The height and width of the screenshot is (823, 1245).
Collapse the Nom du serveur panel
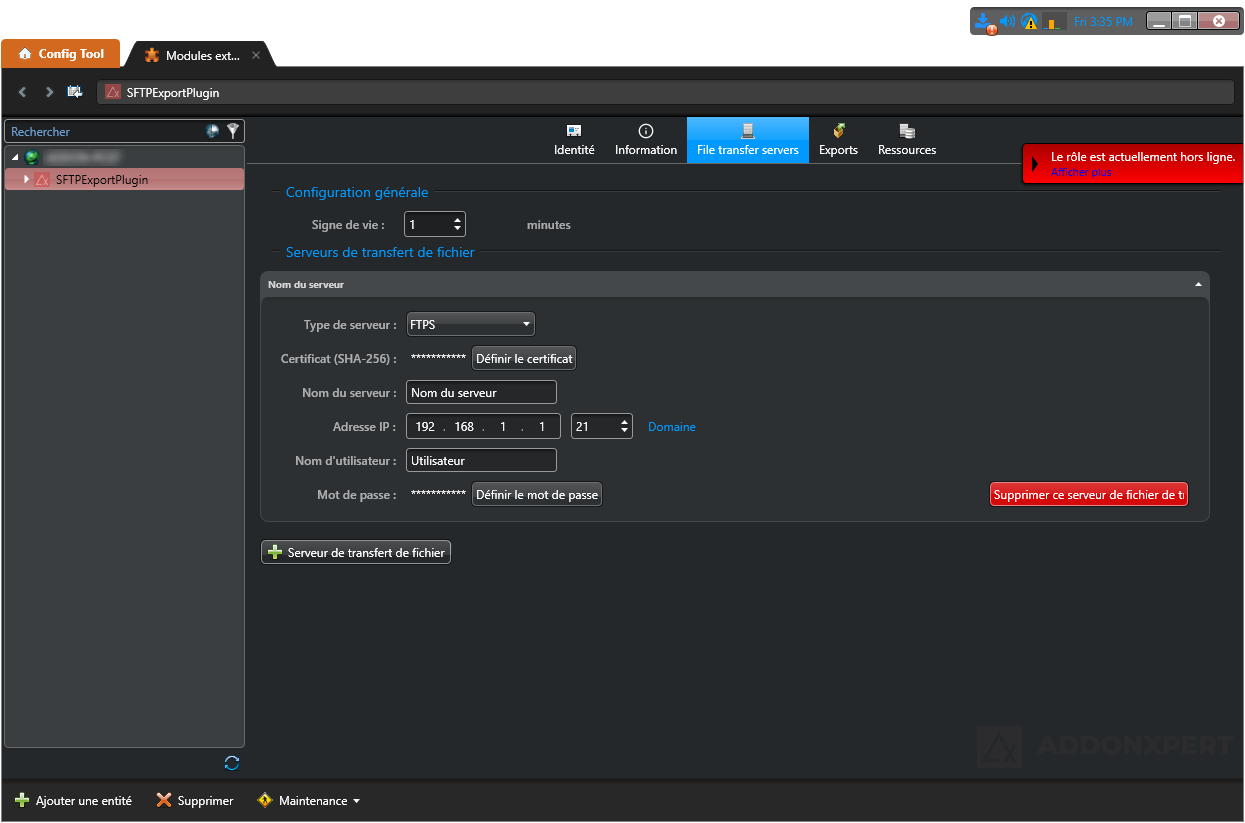[1198, 285]
